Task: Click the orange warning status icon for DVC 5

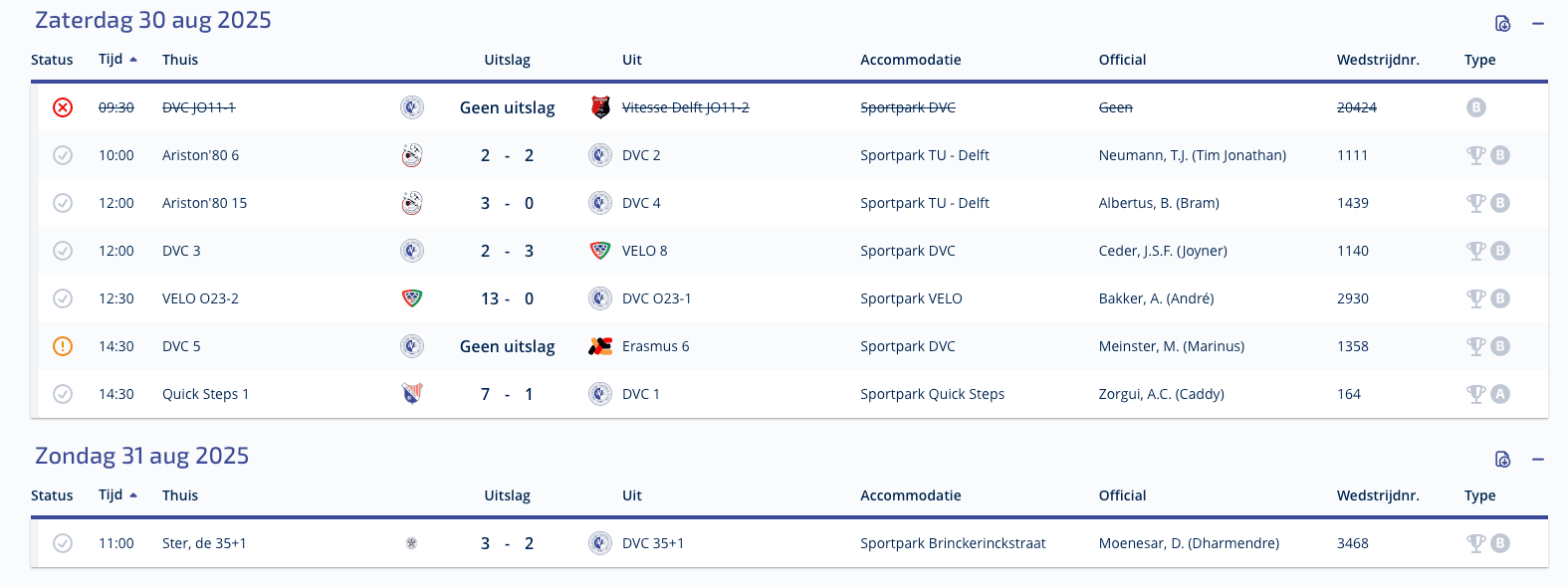Action: tap(63, 346)
